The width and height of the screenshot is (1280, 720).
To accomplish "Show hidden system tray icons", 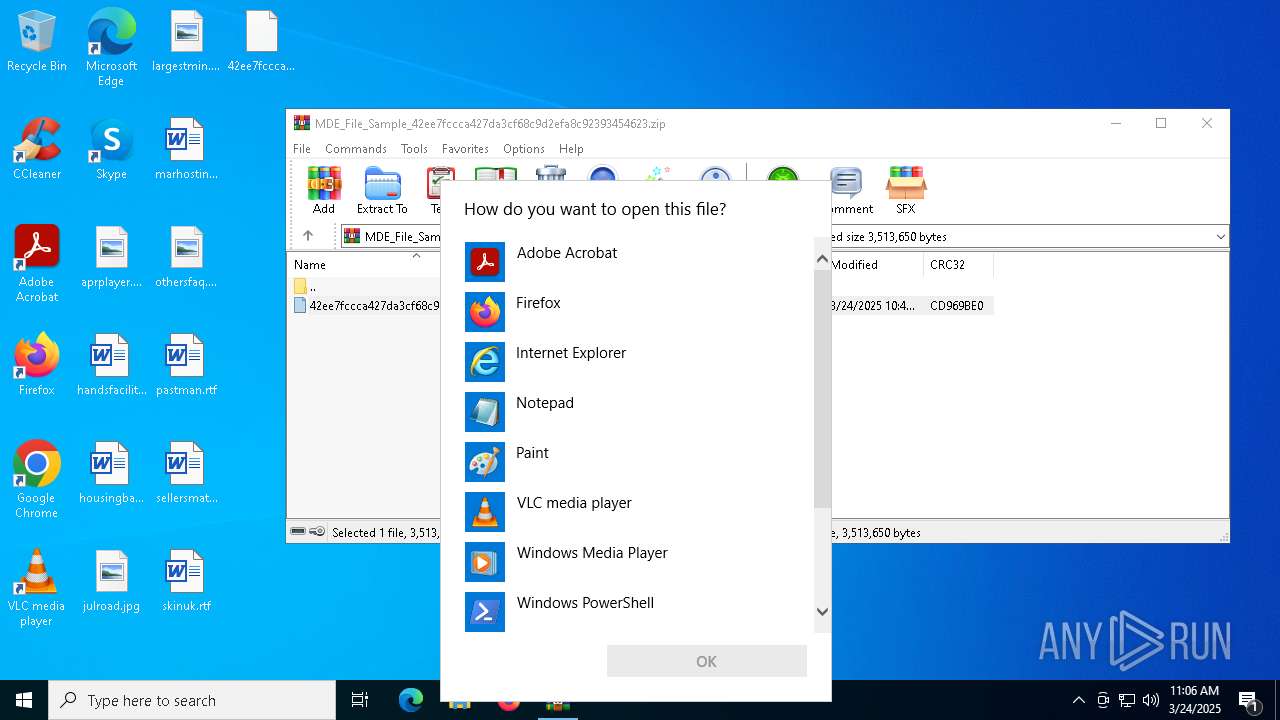I will [x=1078, y=700].
